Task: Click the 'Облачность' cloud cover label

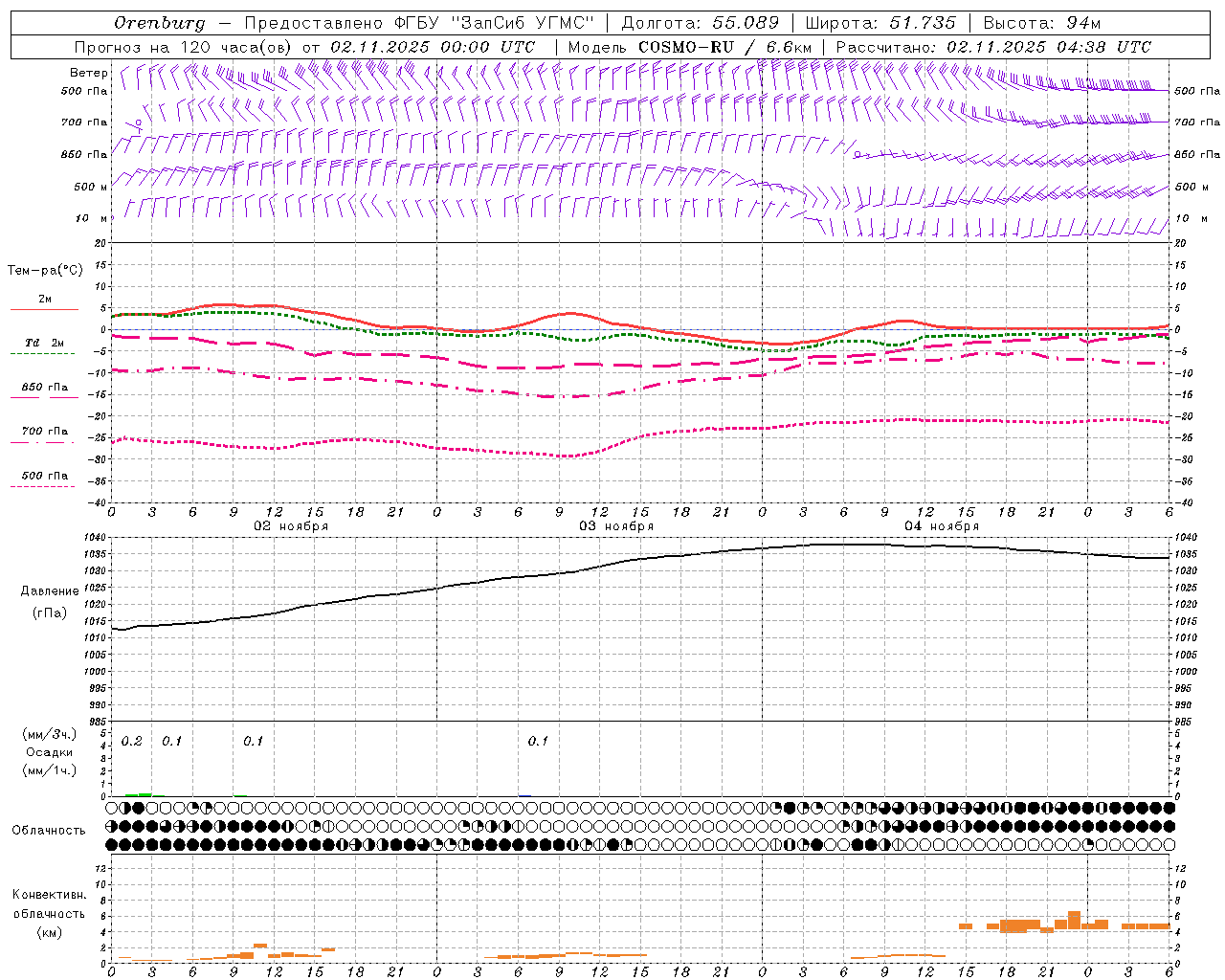Action: [x=49, y=831]
